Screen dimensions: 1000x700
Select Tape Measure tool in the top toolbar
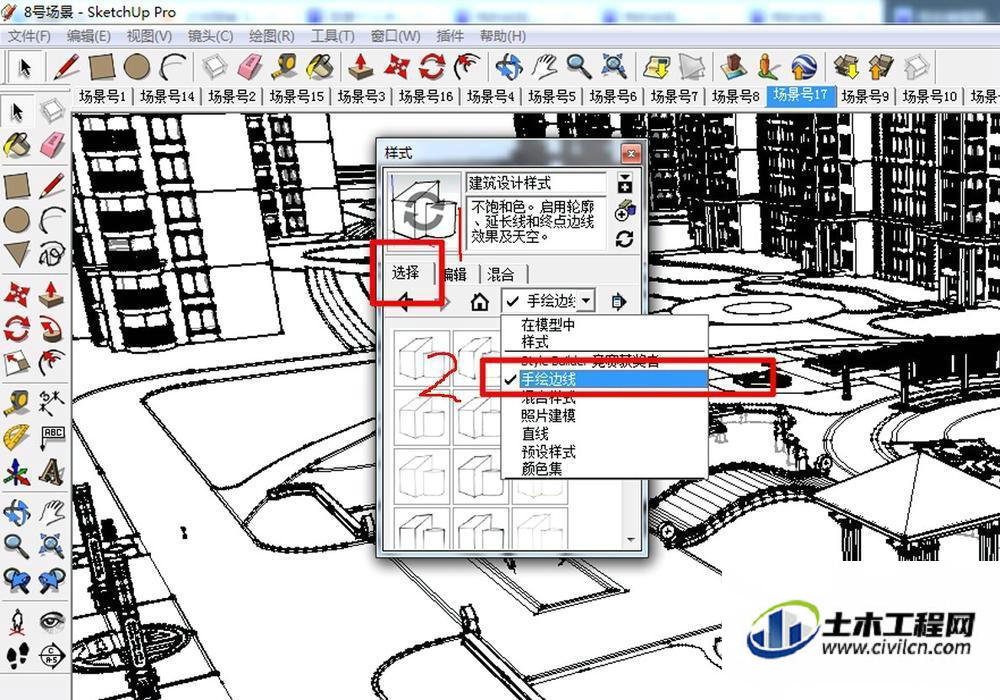pyautogui.click(x=284, y=66)
